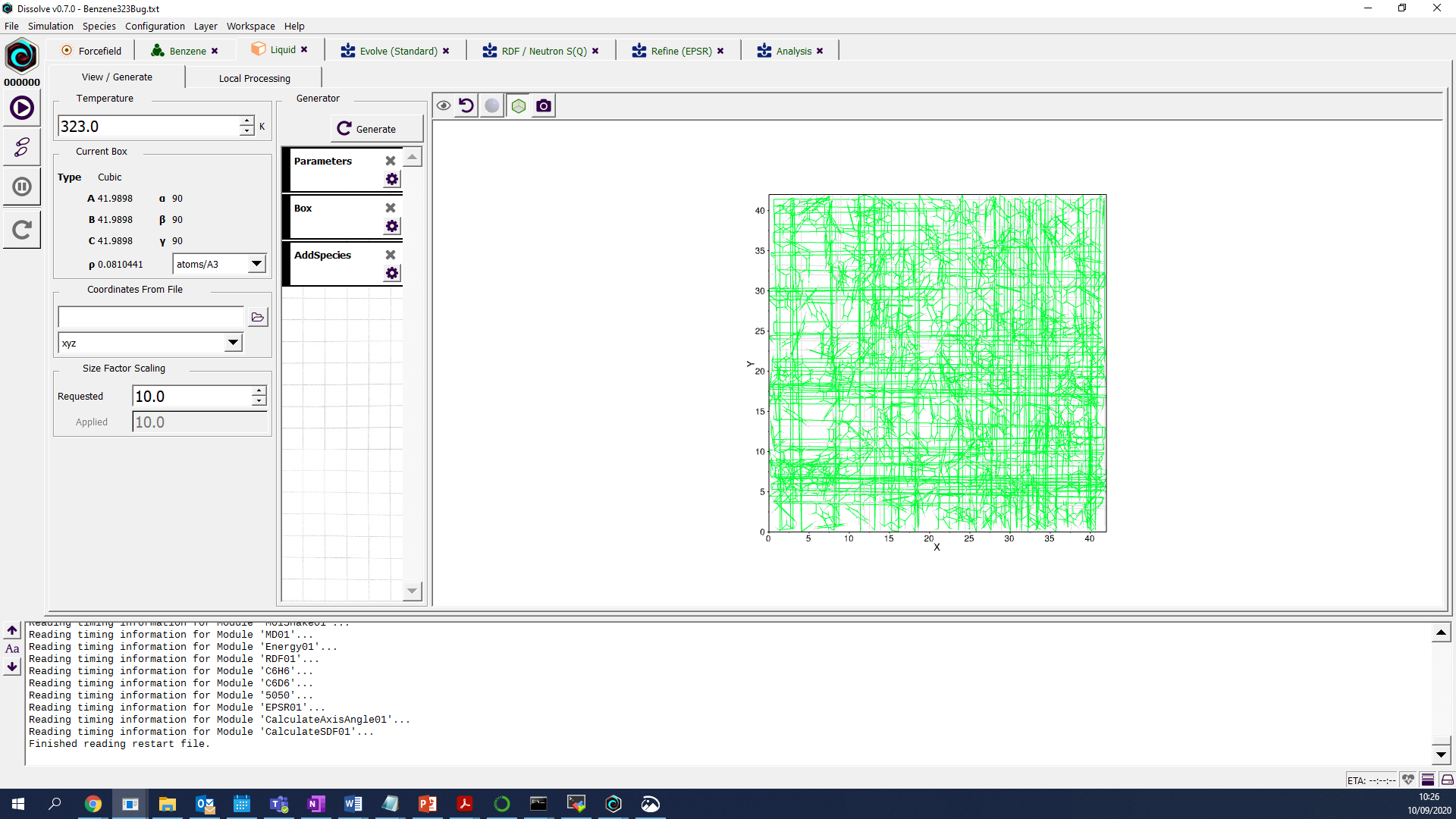The image size is (1456, 819).
Task: Click the pause simulation button in sidebar
Action: pos(22,187)
